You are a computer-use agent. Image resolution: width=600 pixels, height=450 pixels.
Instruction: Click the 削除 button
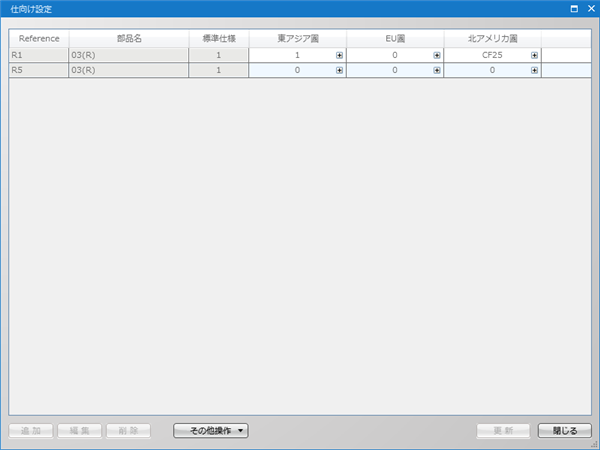point(128,431)
